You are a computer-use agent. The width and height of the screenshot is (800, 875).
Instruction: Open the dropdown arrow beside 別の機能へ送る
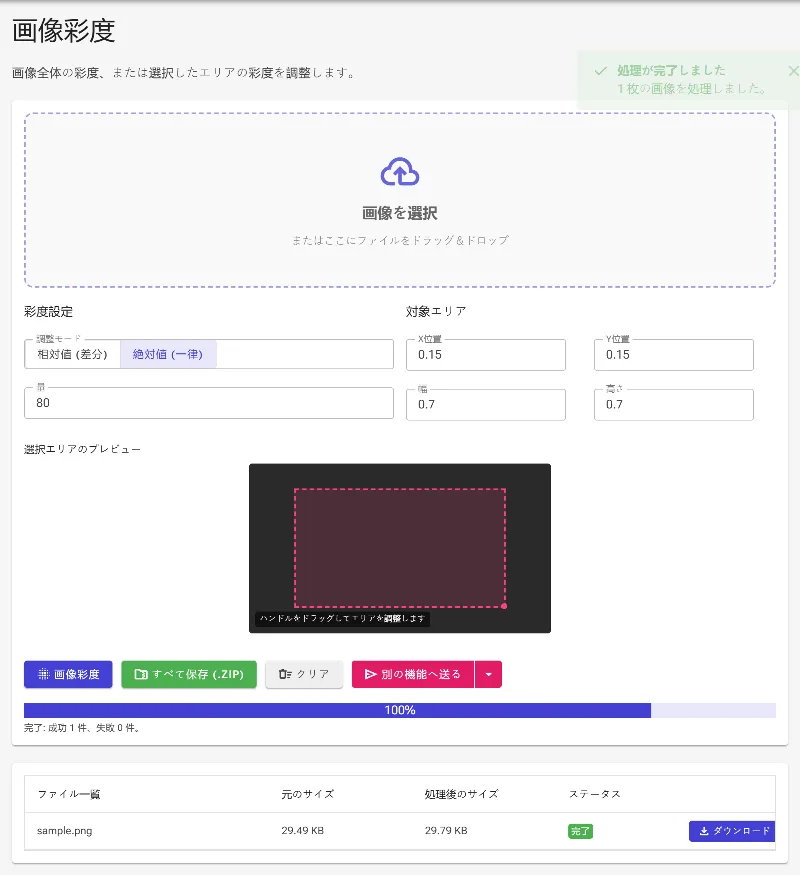(x=489, y=674)
